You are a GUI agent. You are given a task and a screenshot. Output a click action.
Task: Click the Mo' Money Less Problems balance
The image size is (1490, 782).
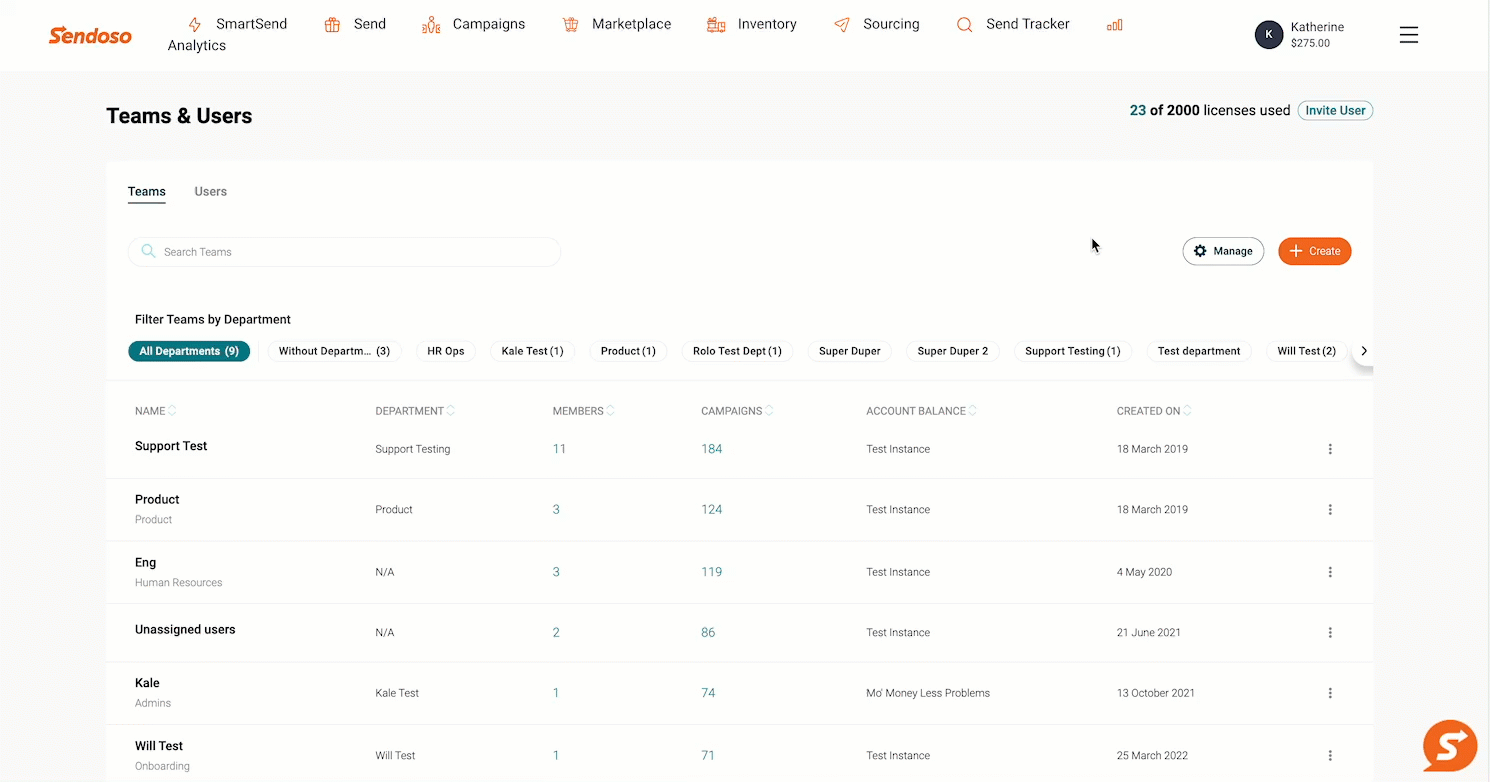tap(928, 693)
